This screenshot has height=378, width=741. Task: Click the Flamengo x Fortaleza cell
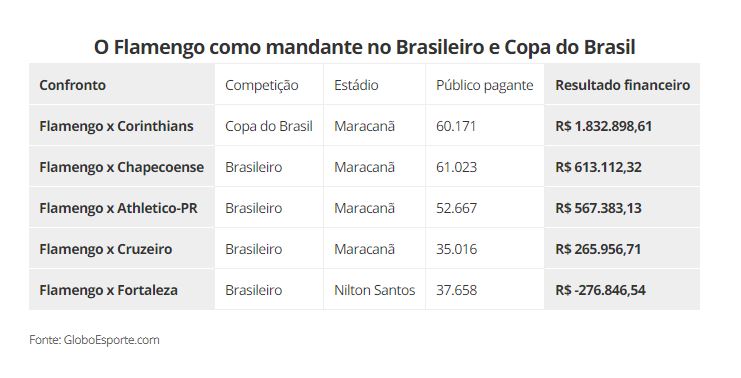(108, 290)
